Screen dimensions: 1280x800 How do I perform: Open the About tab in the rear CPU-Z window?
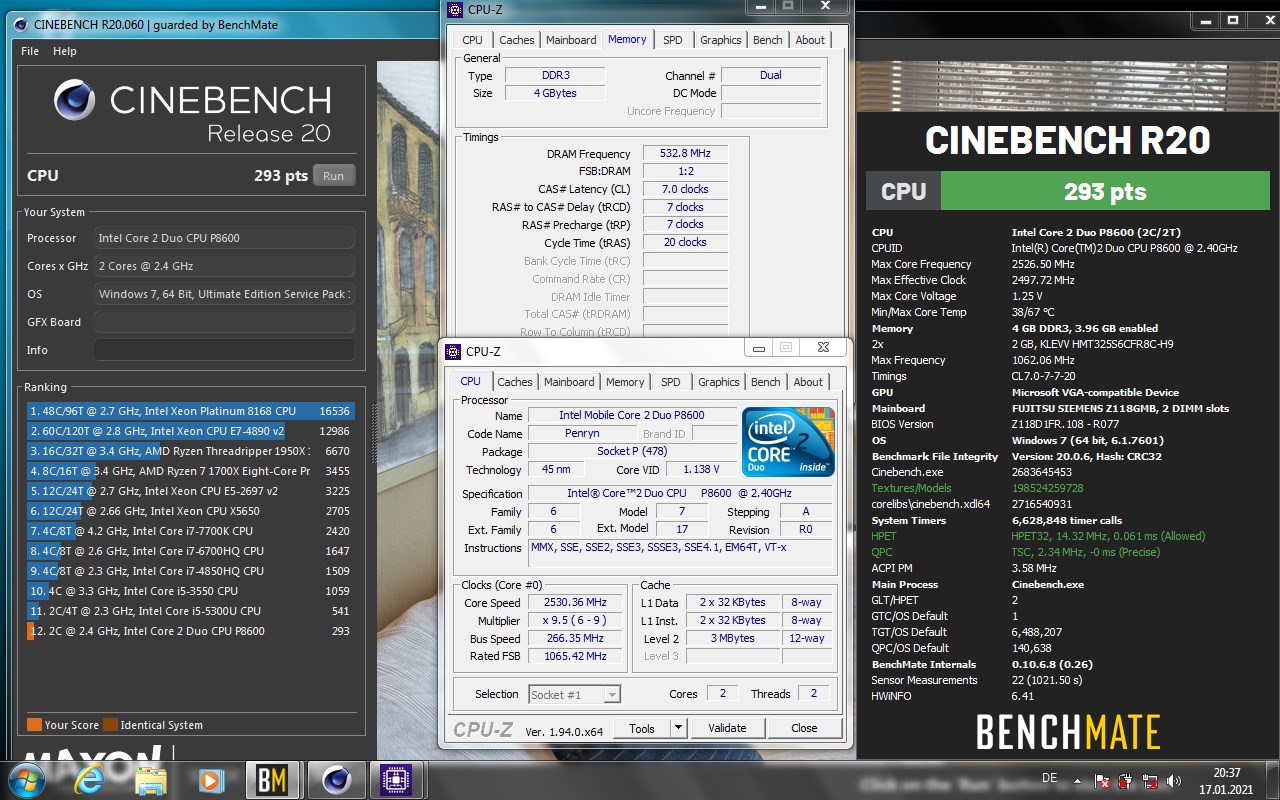coord(810,40)
